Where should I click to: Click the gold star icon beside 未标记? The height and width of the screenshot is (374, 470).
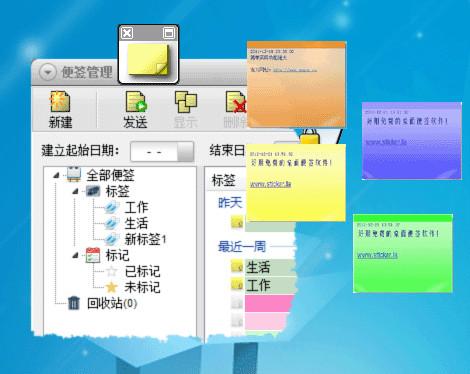point(112,287)
